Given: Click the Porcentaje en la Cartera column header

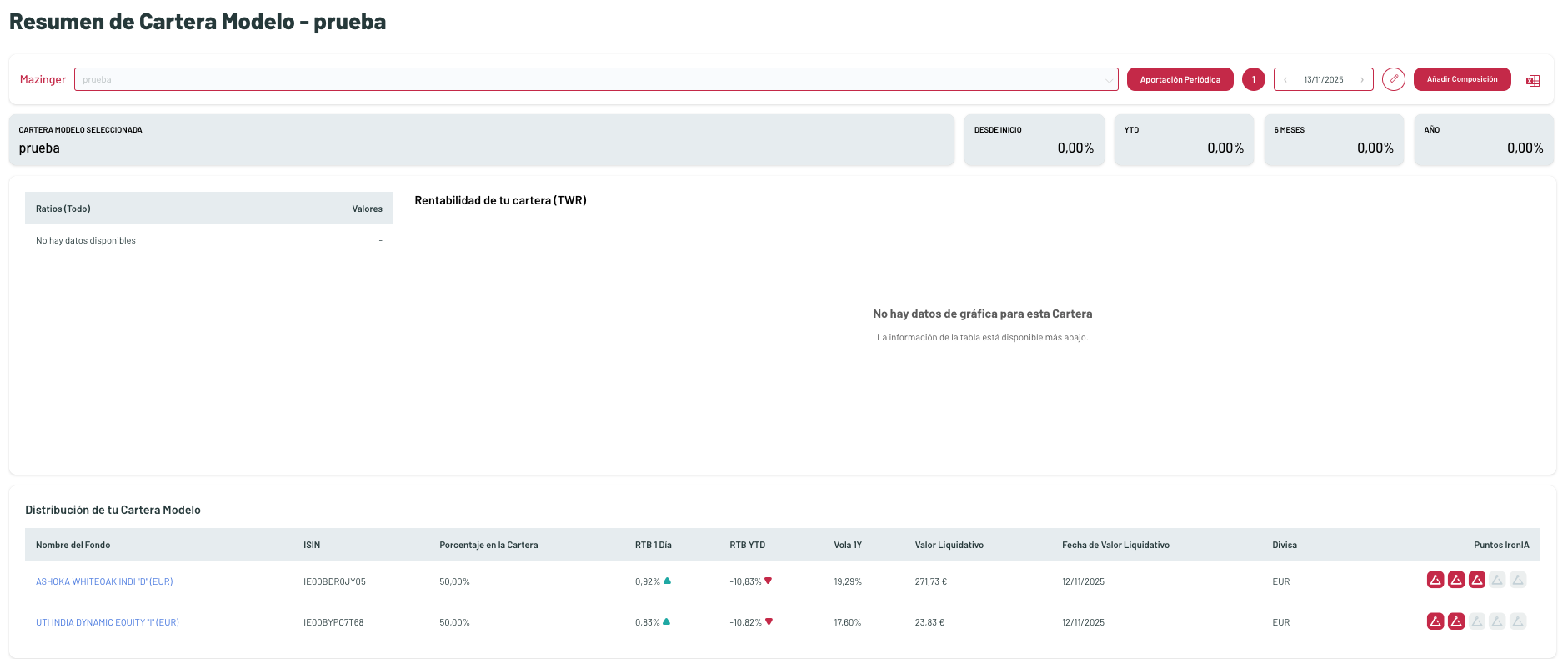Looking at the screenshot, I should (x=488, y=545).
